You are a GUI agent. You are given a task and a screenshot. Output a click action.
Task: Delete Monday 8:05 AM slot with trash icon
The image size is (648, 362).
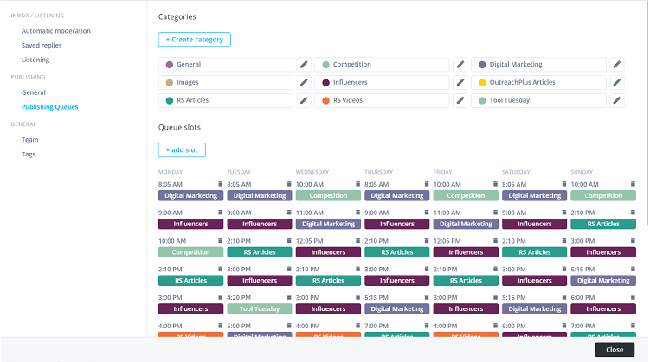pos(220,184)
